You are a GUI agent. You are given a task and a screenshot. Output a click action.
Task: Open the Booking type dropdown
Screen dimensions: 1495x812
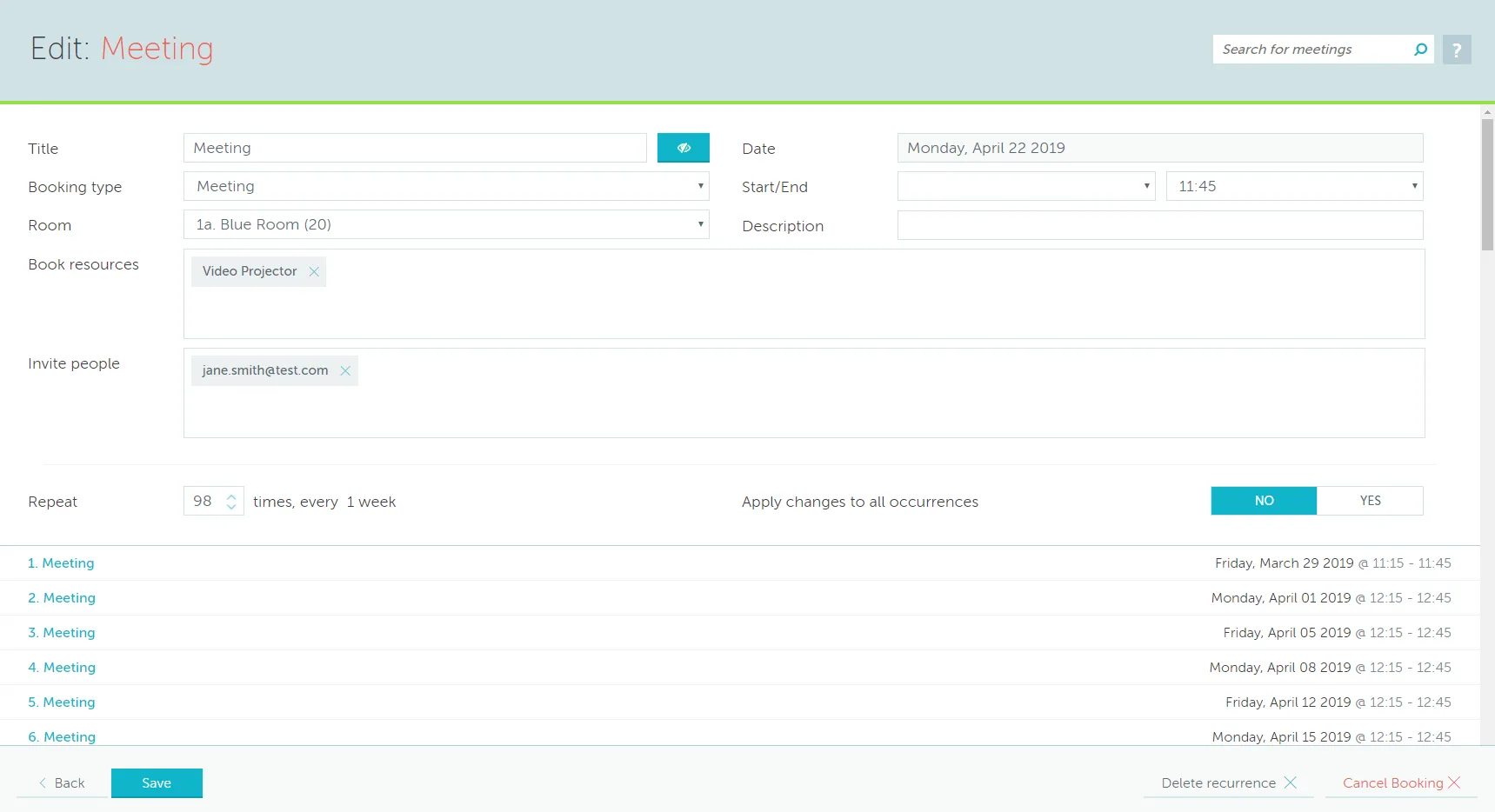coord(446,186)
